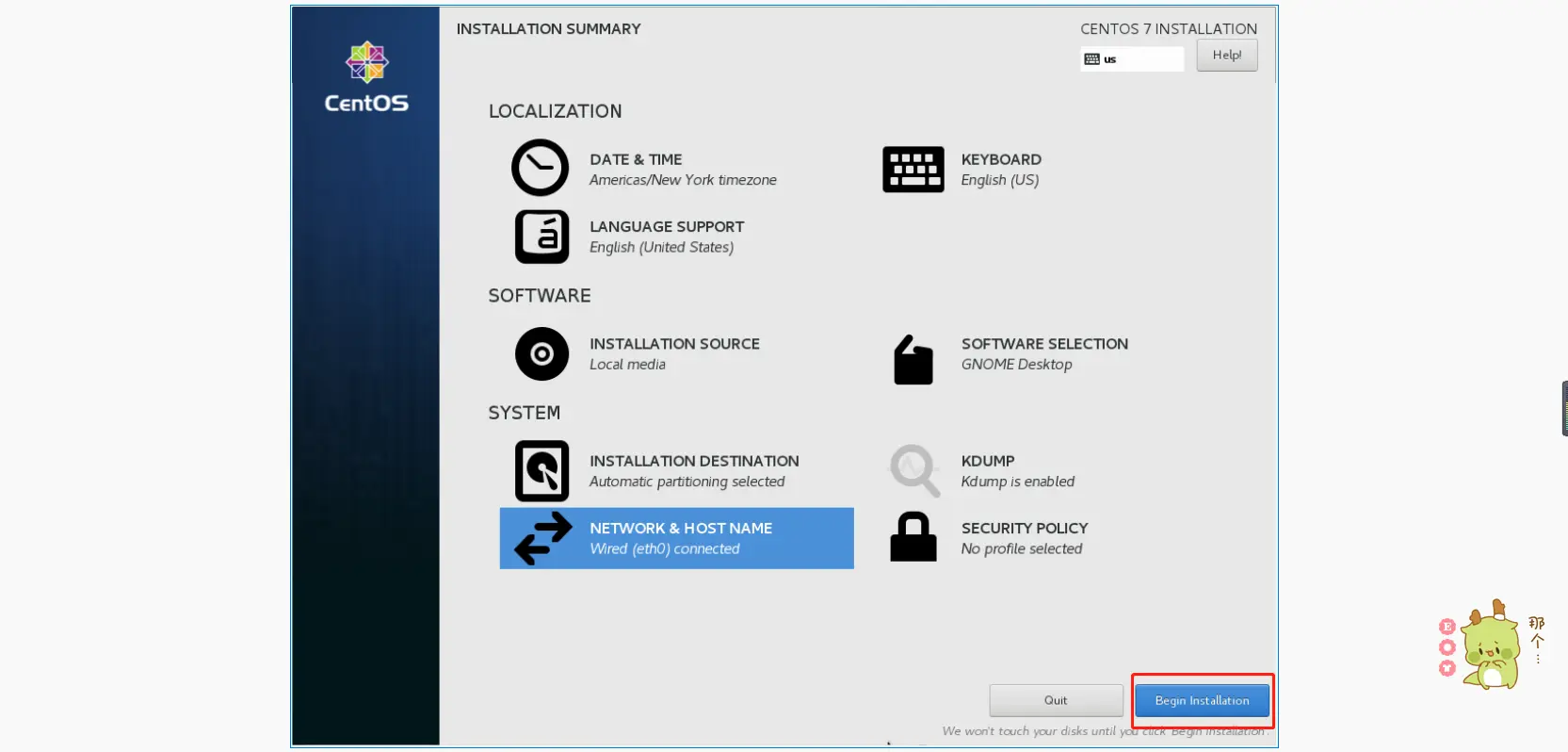1568x752 pixels.
Task: Click 'English (United States)' language status
Action: pyautogui.click(x=661, y=247)
